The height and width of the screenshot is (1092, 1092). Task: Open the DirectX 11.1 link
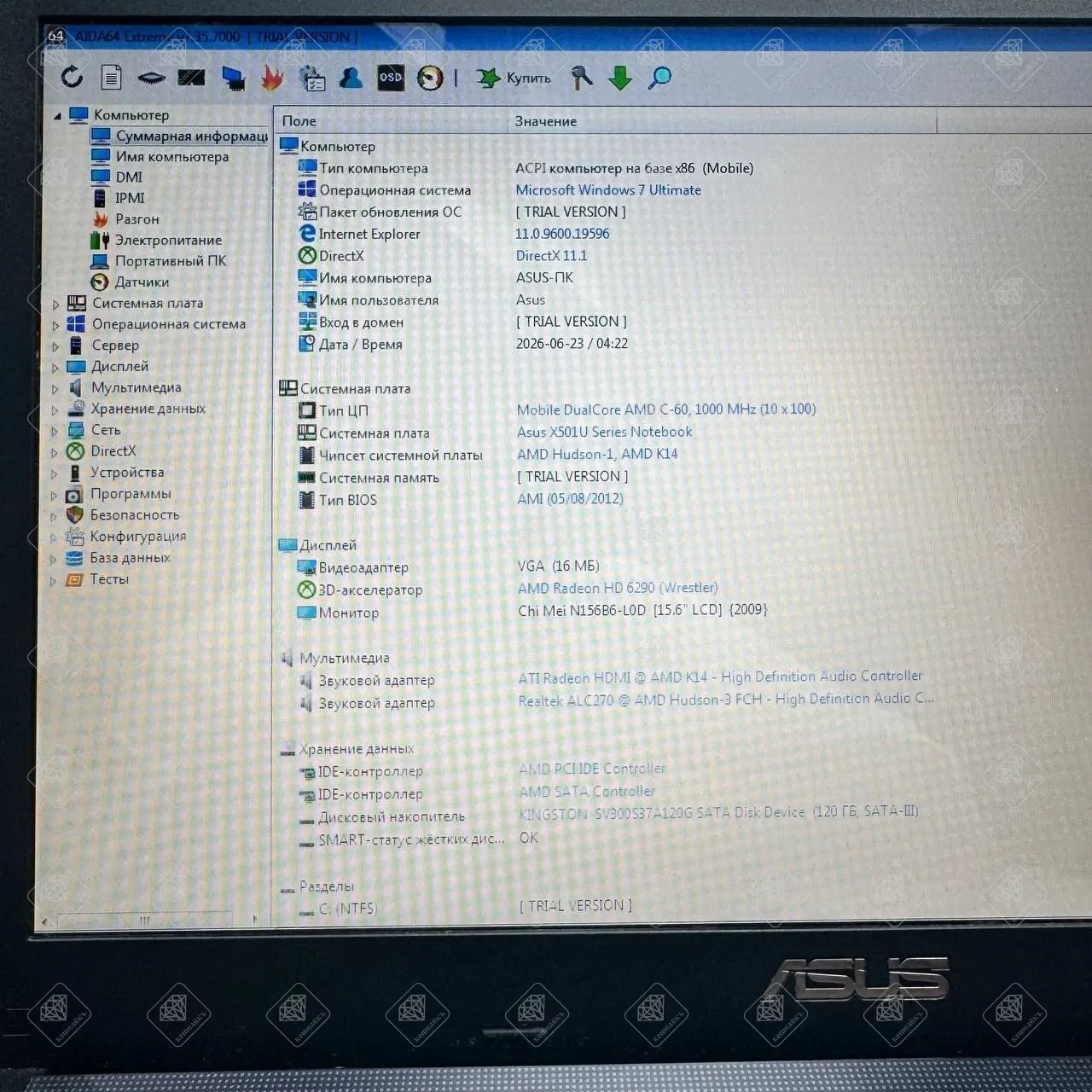pos(551,256)
